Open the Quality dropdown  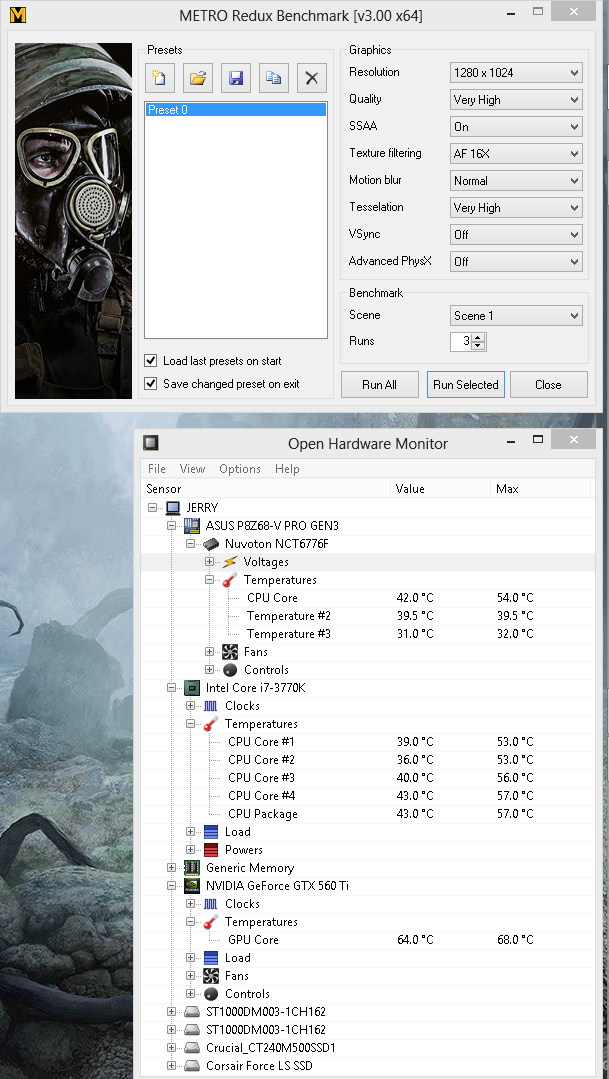[516, 99]
